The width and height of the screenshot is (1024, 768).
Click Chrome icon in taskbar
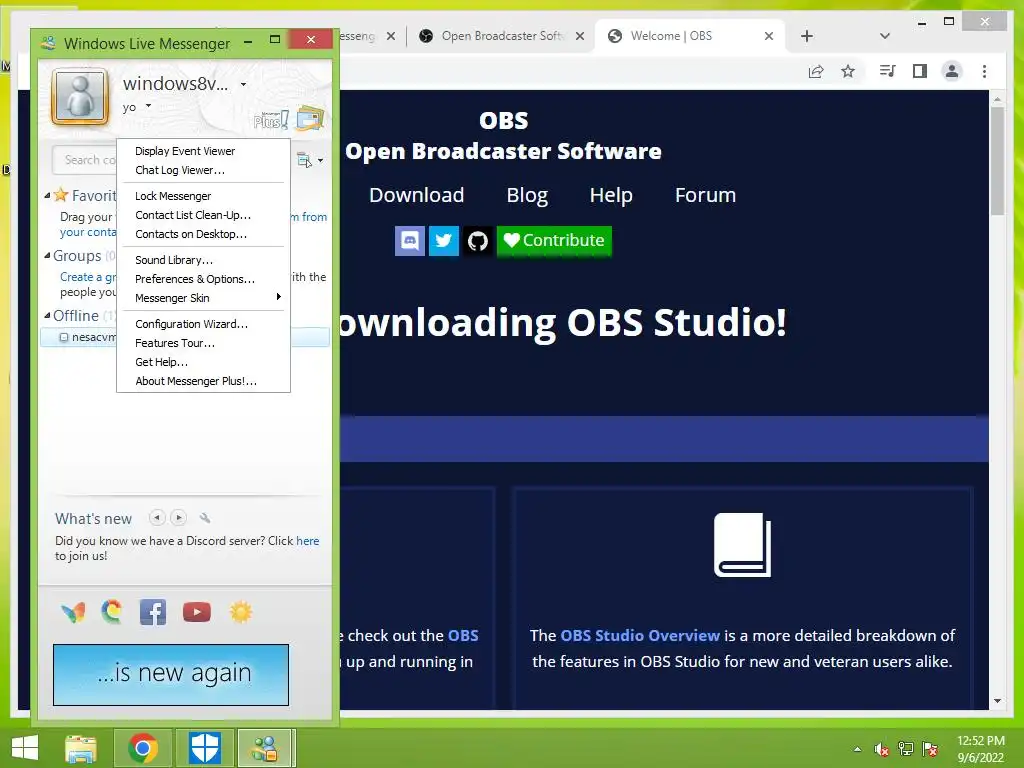pyautogui.click(x=143, y=748)
